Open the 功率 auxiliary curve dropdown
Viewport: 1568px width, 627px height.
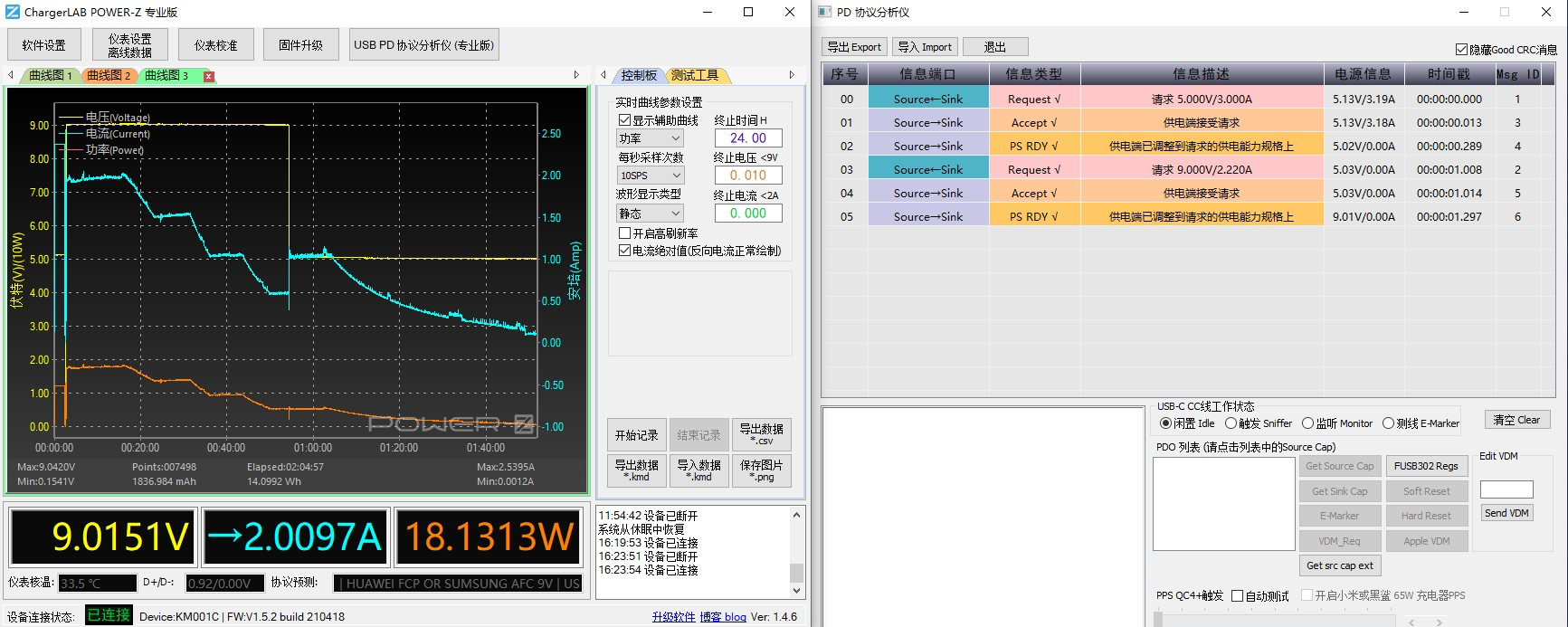650,138
